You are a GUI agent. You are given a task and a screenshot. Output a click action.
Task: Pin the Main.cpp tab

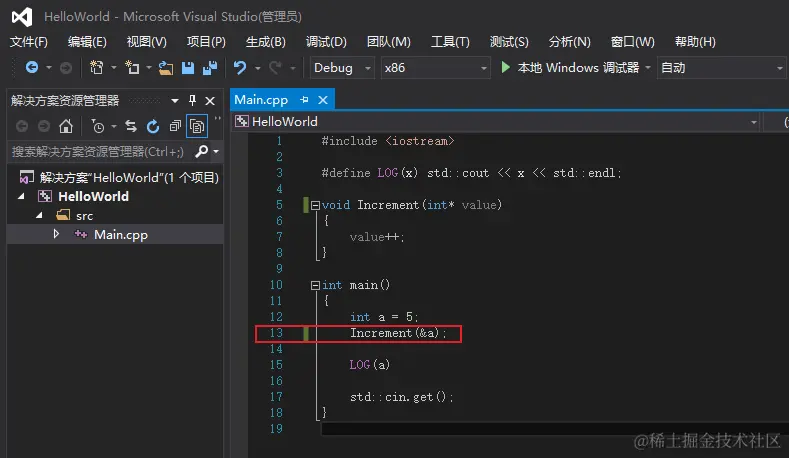coord(304,100)
